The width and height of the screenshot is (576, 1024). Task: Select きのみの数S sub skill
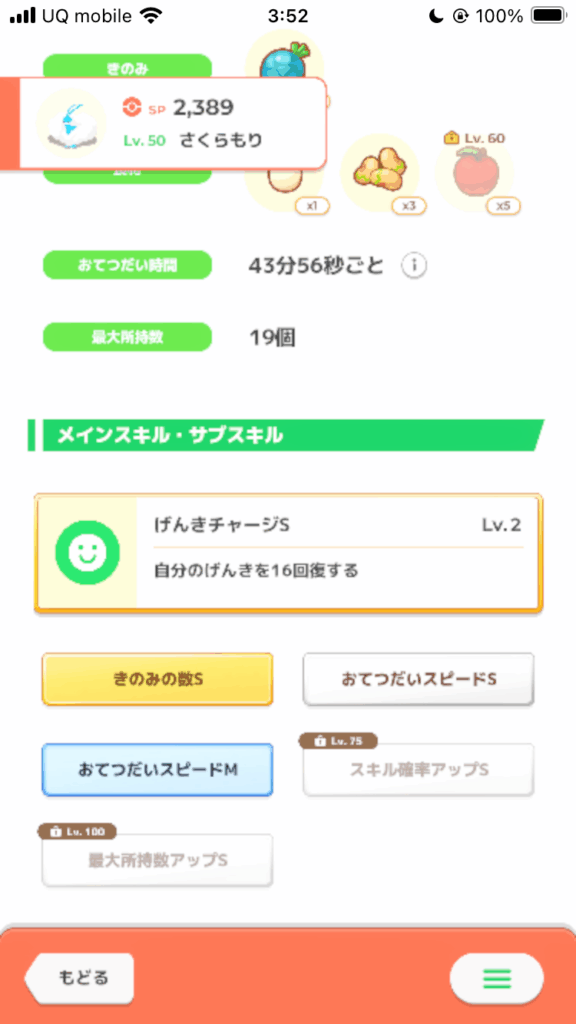click(157, 679)
